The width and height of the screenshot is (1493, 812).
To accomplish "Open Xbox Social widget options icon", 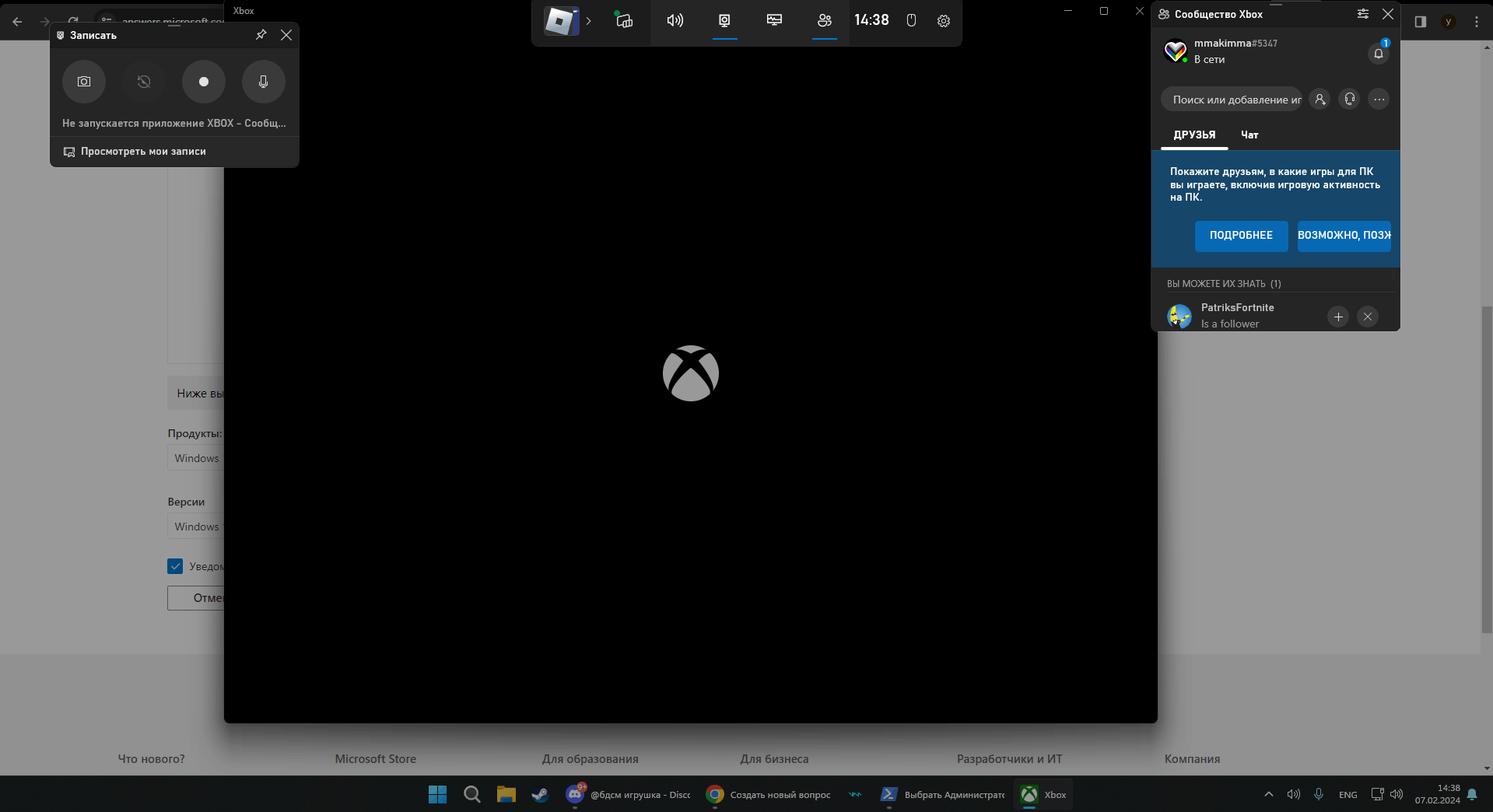I will coord(1363,14).
